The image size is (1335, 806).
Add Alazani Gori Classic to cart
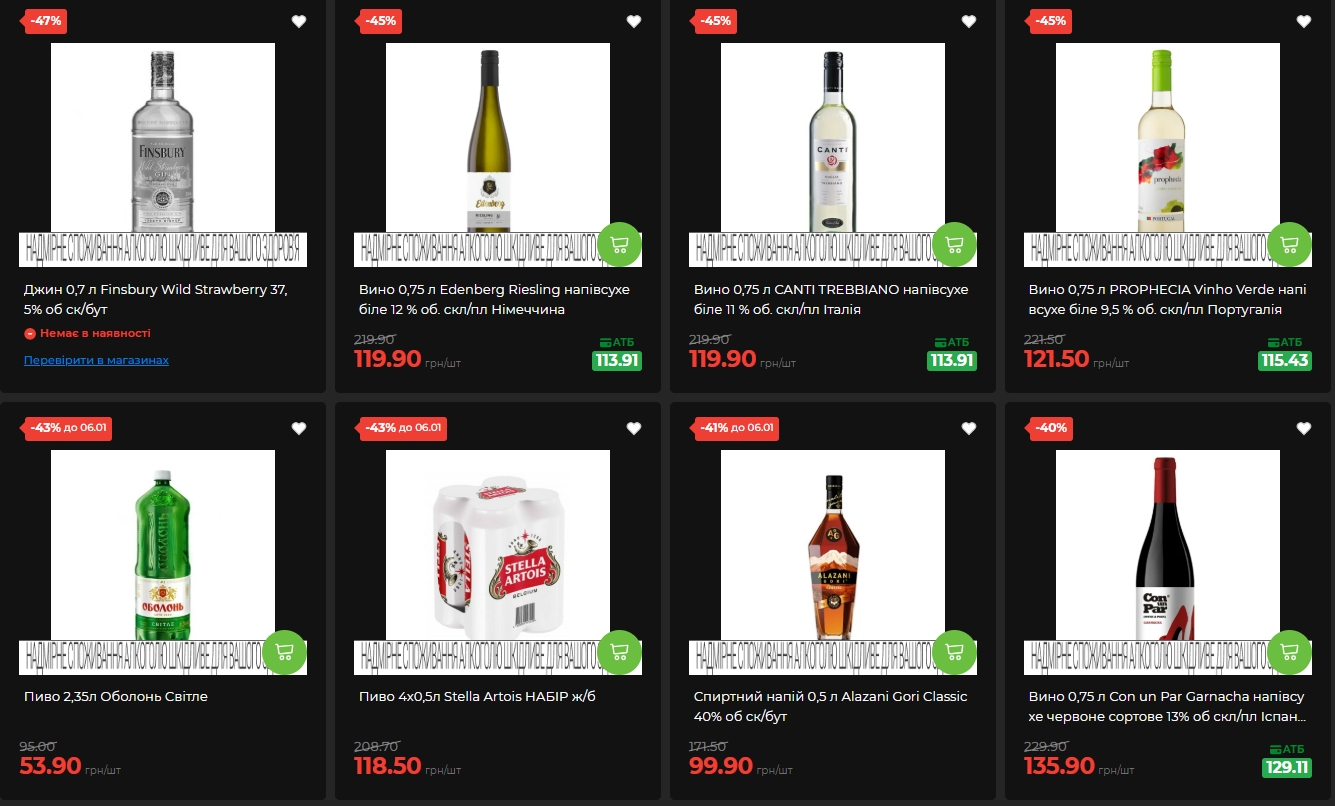pyautogui.click(x=954, y=652)
